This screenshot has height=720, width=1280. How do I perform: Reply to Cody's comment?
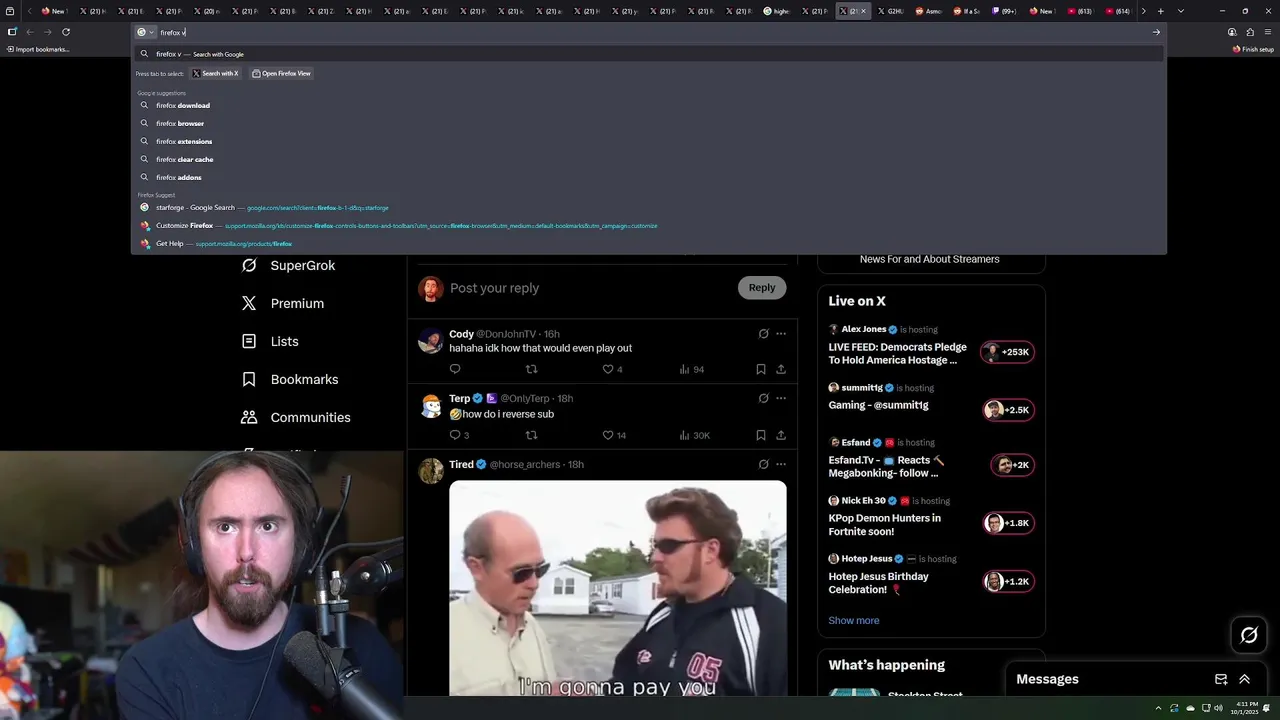455,369
